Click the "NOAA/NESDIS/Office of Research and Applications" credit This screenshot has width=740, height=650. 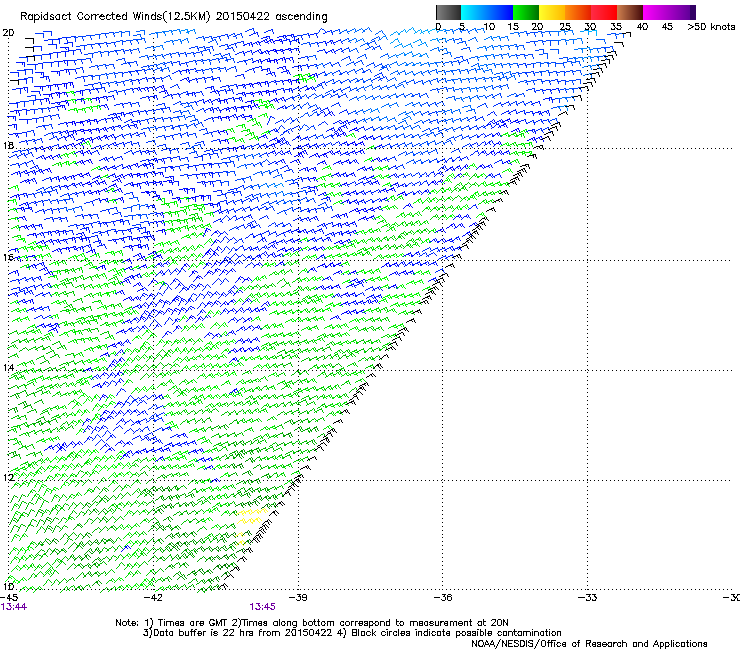(x=589, y=644)
